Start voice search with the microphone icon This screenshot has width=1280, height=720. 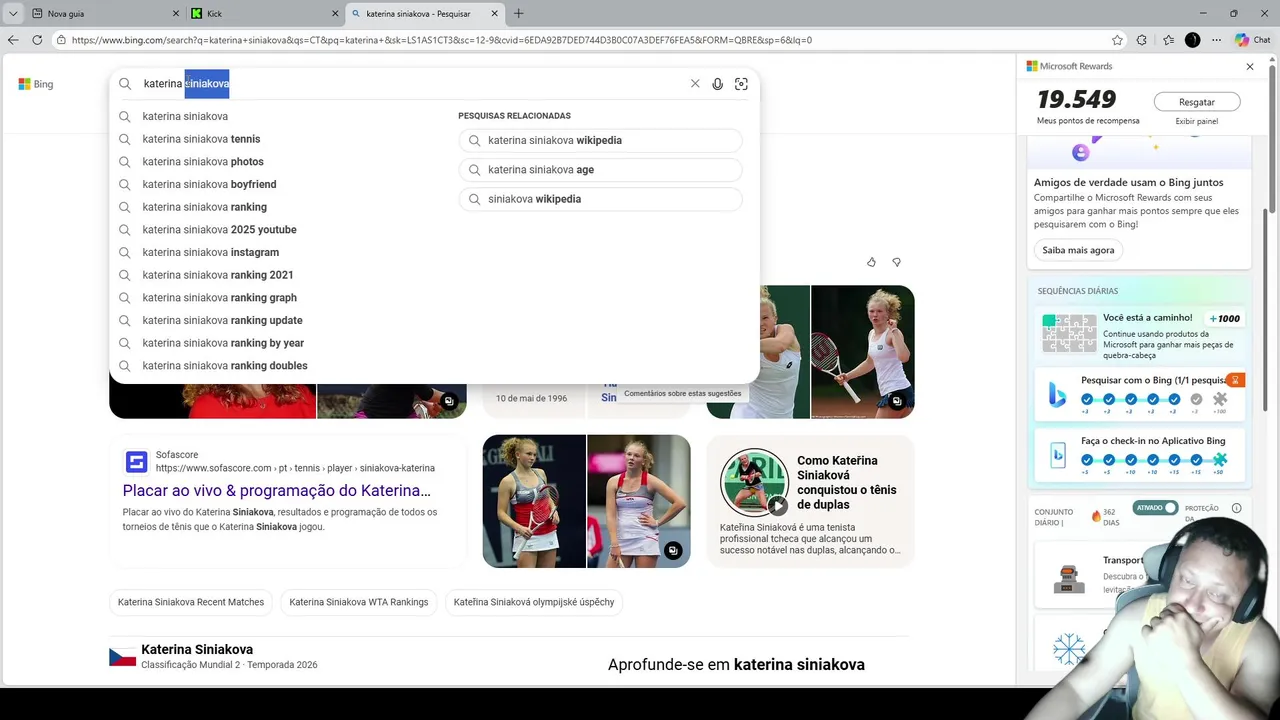(717, 84)
